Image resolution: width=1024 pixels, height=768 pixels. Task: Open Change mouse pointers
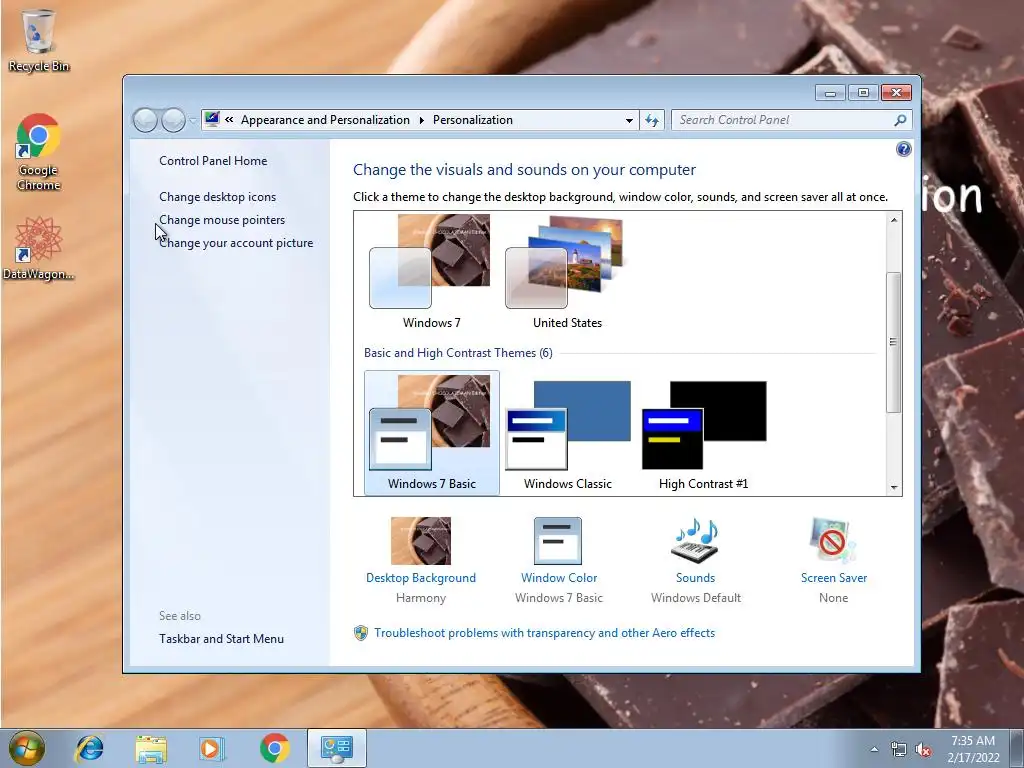click(x=222, y=220)
